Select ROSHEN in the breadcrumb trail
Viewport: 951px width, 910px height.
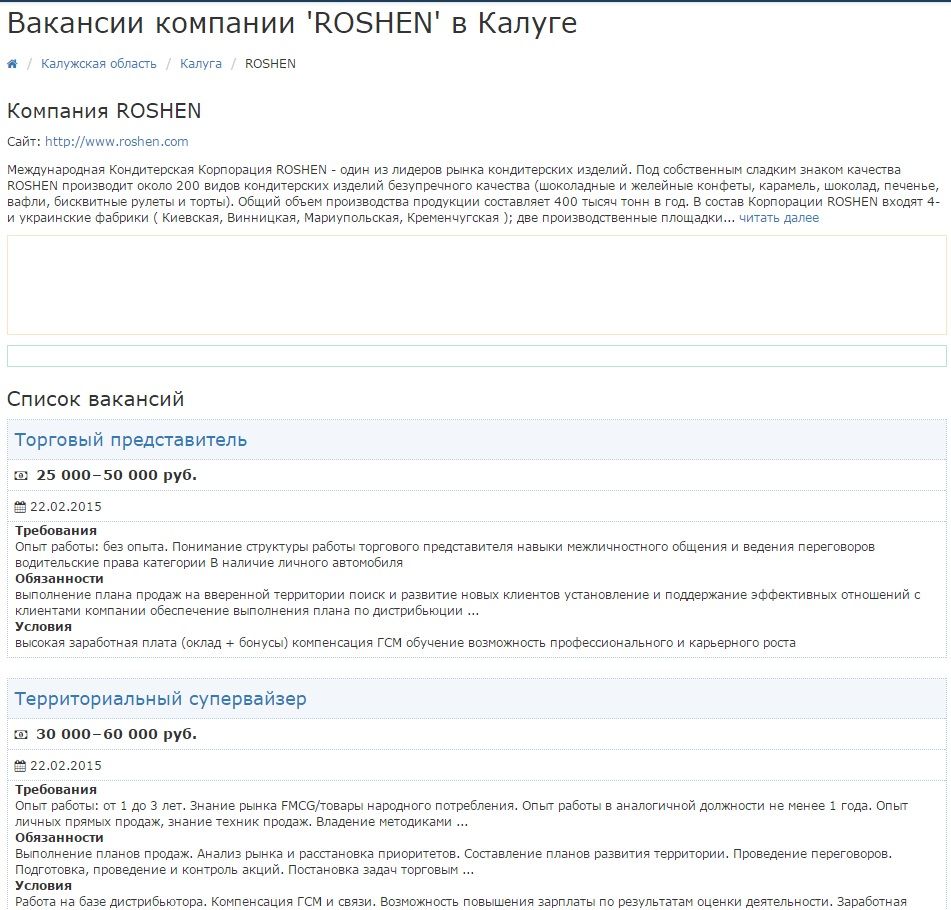click(x=270, y=63)
